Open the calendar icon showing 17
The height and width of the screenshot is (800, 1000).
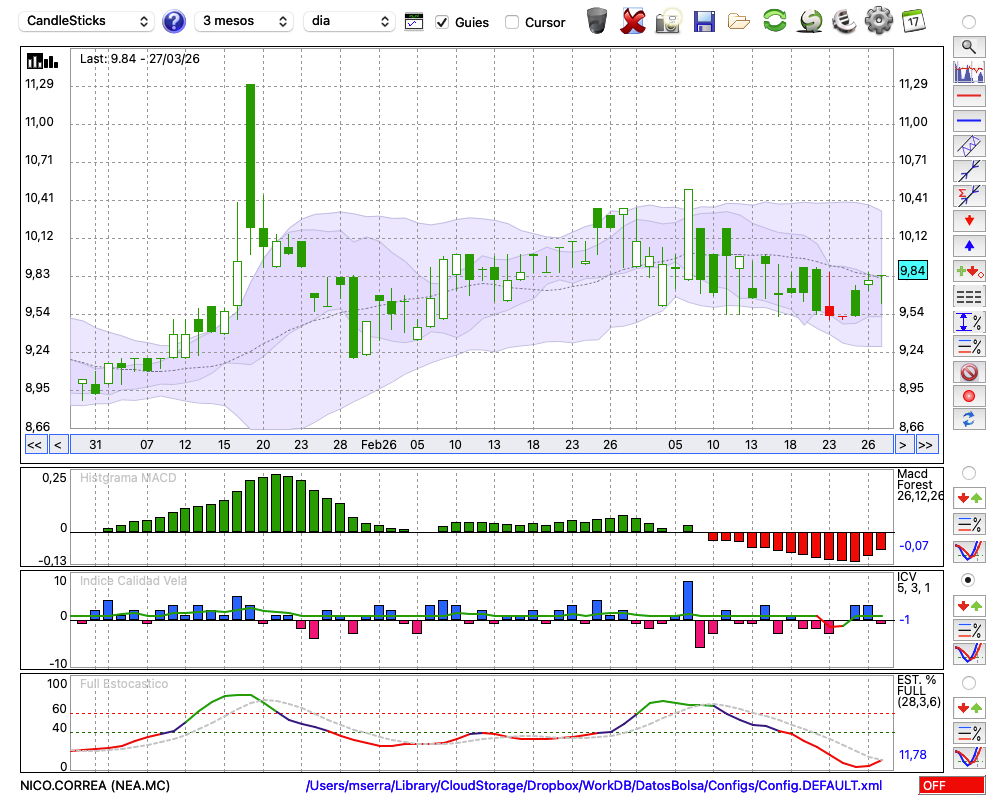pos(912,21)
